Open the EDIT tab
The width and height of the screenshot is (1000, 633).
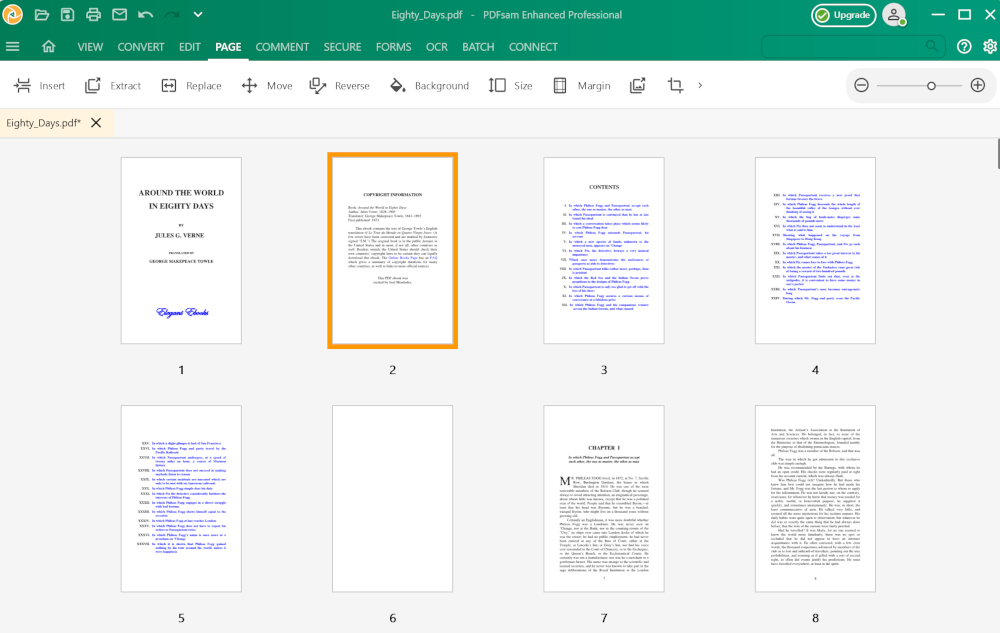click(x=189, y=47)
